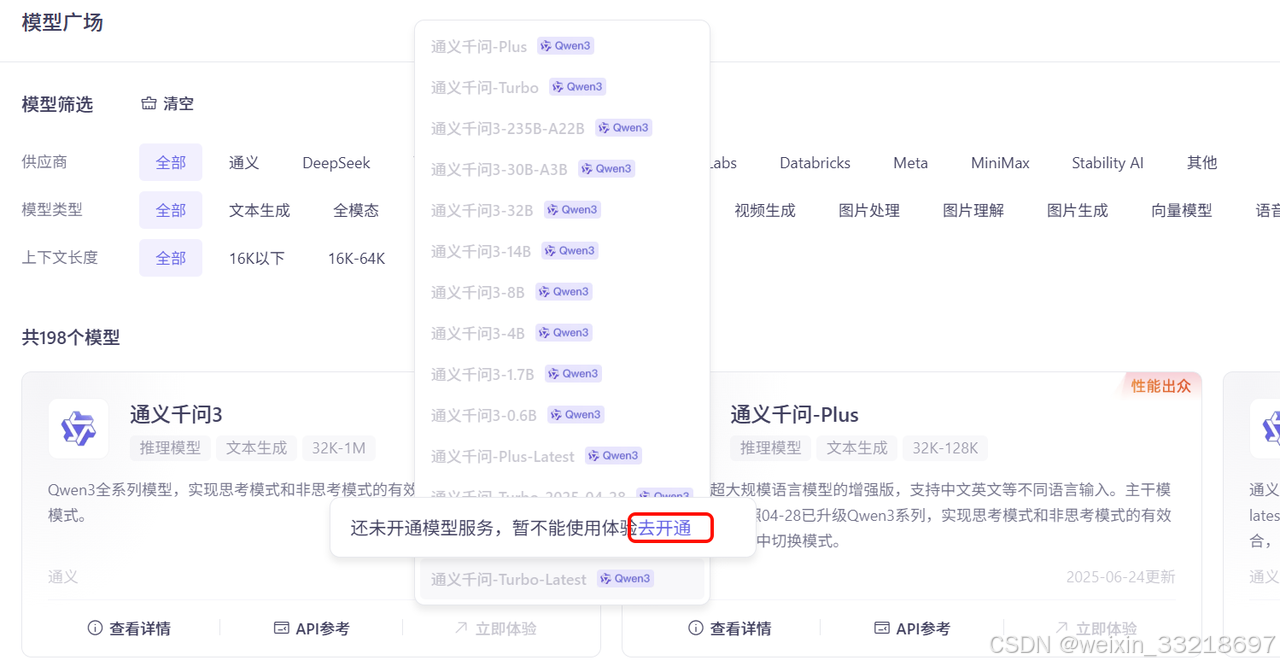The image size is (1280, 666).
Task: Filter suppliers by 通义
Action: tap(244, 162)
